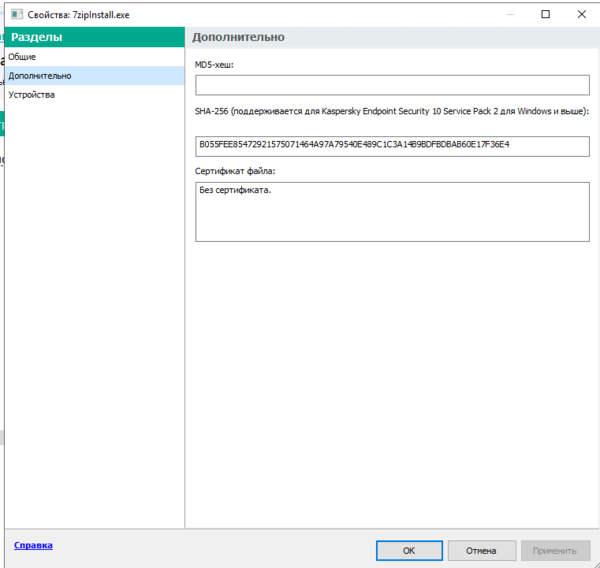Click the SHA-256 description label

point(392,111)
